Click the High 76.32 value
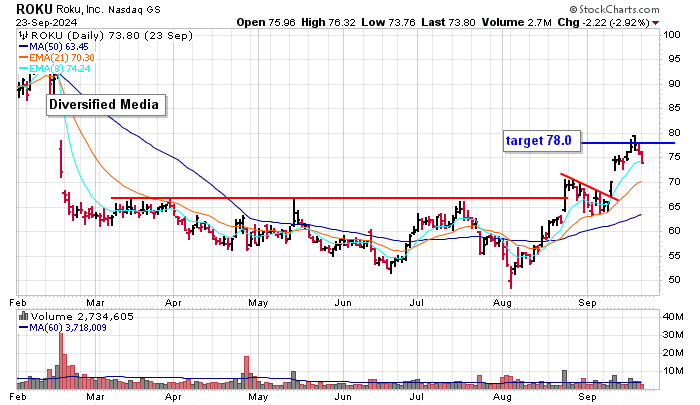The width and height of the screenshot is (700, 405). coord(328,22)
